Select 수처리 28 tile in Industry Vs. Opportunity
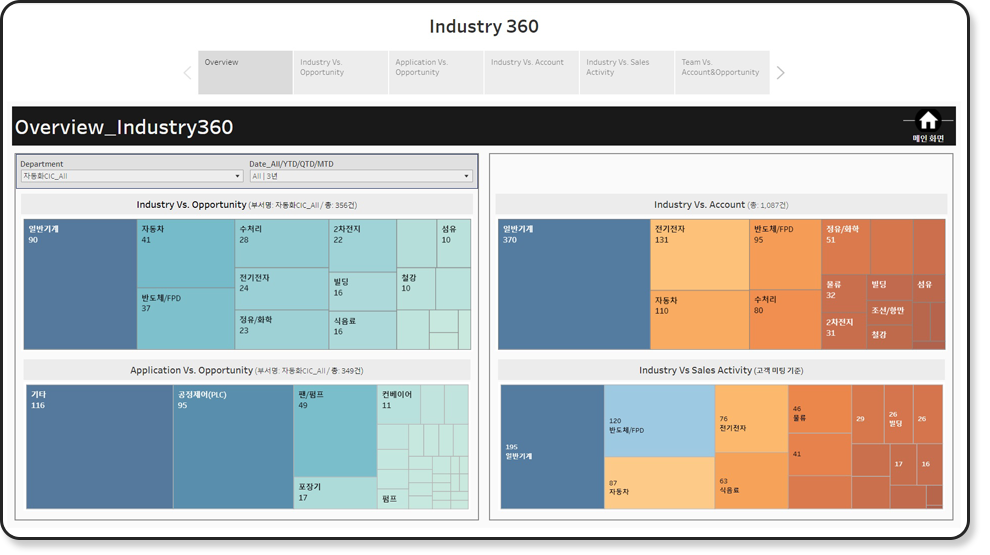The width and height of the screenshot is (990, 555). coord(282,243)
